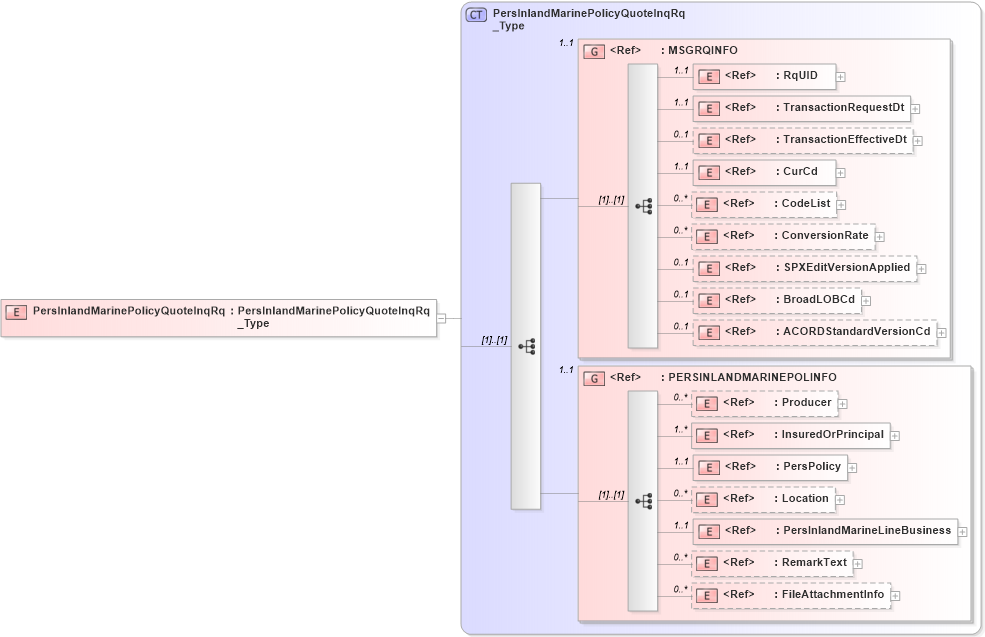
Task: Select the outer sequence compositor marked [1]..[1]
Action: click(x=527, y=344)
